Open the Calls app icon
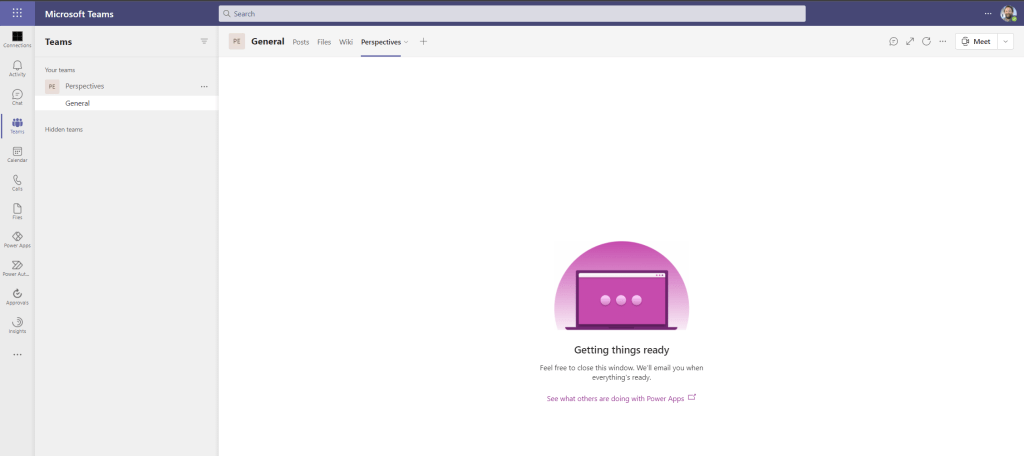The width and height of the screenshot is (1024, 456). 17,182
